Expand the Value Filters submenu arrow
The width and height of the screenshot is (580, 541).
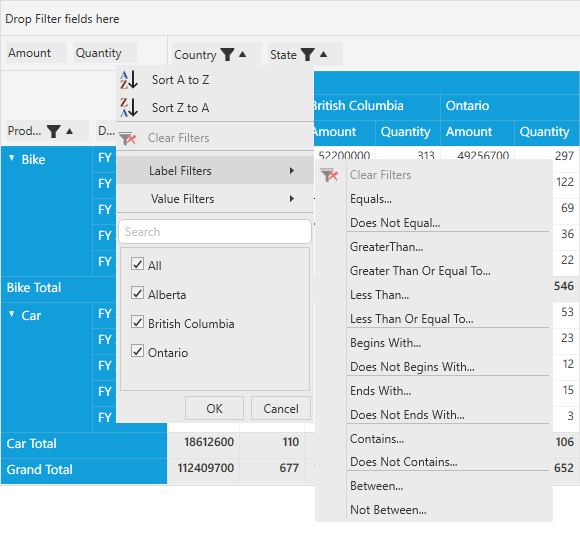pyautogui.click(x=292, y=199)
